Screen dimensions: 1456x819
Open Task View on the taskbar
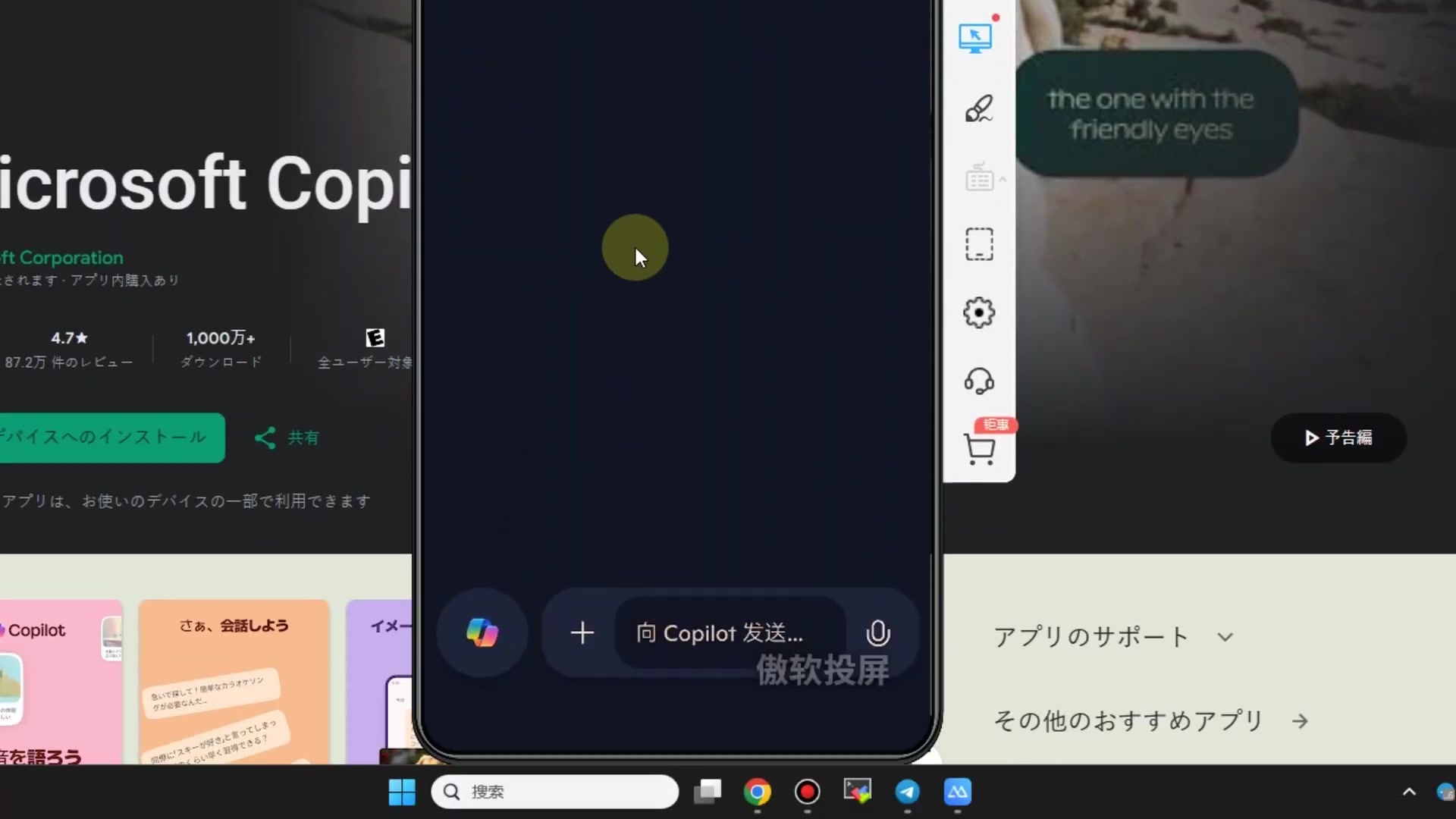click(x=708, y=792)
